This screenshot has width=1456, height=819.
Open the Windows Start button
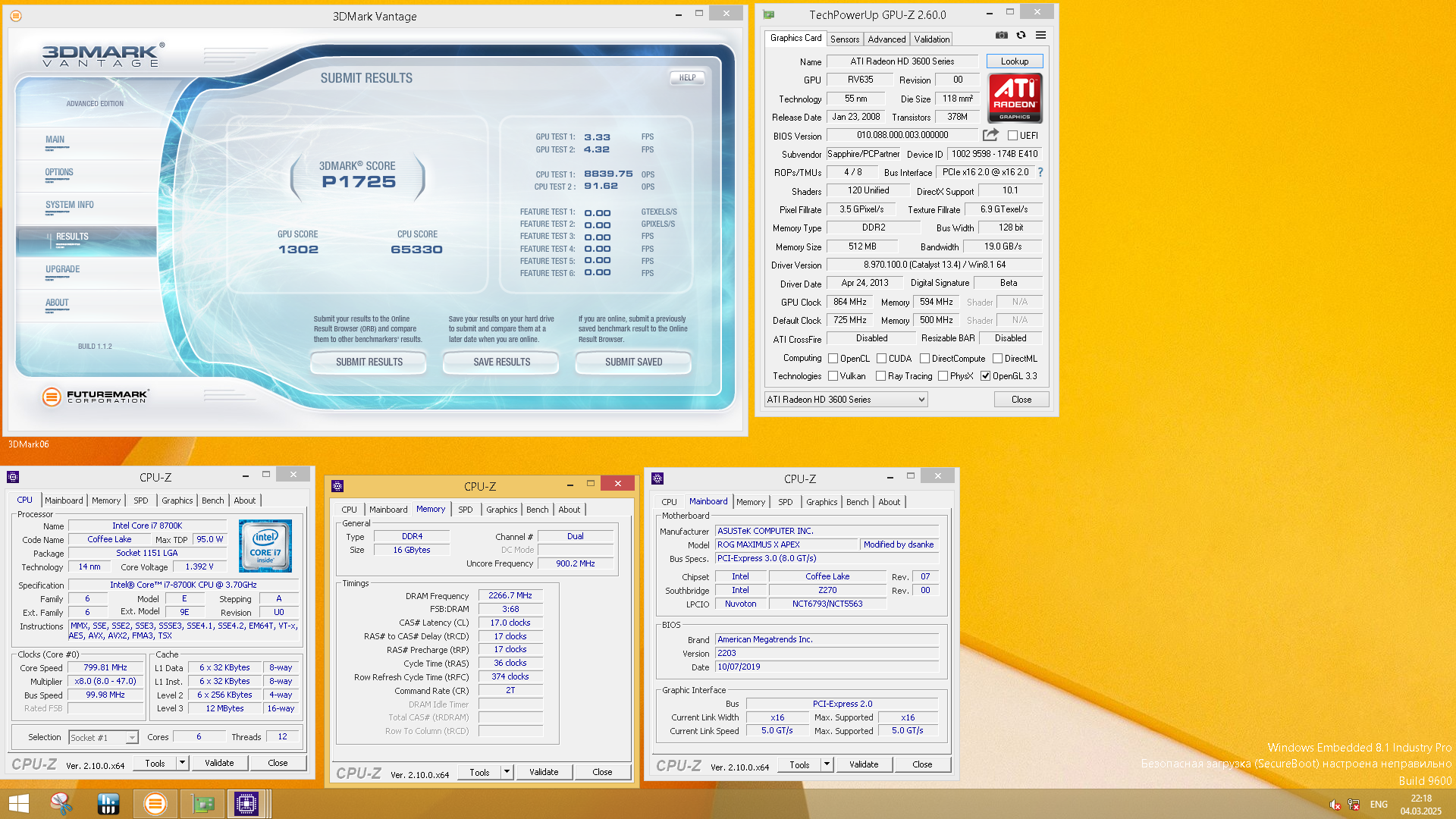[x=19, y=804]
